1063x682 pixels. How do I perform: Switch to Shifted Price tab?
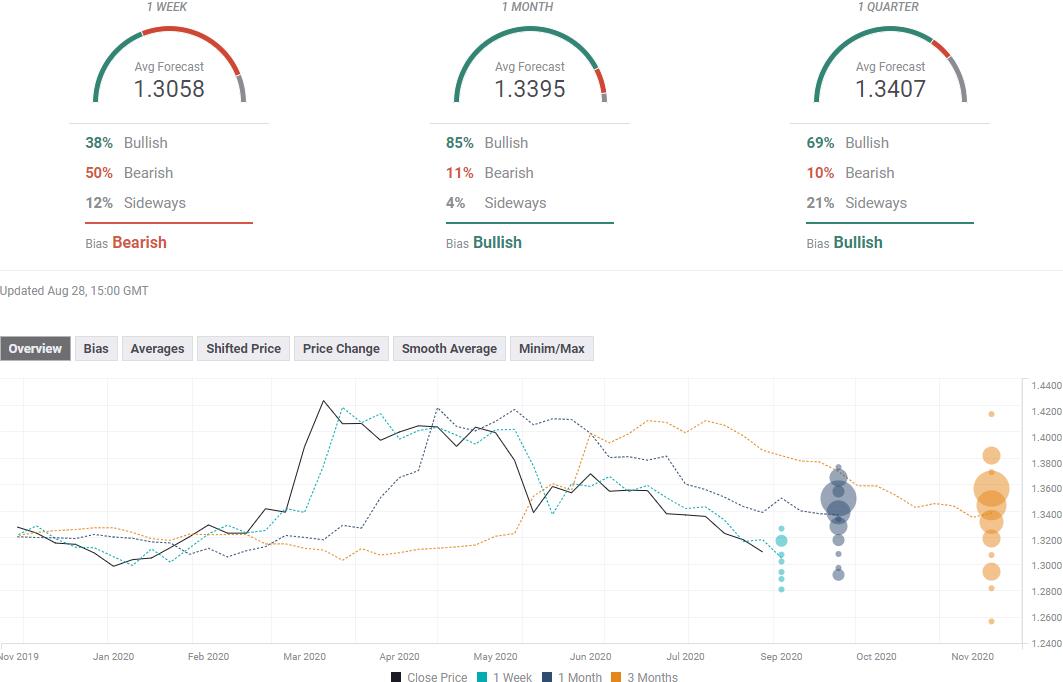pos(243,348)
